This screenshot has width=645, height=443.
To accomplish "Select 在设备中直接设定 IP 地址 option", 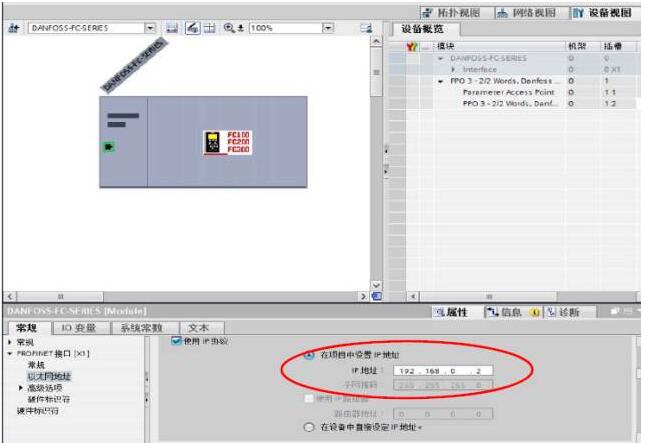I will [x=308, y=426].
